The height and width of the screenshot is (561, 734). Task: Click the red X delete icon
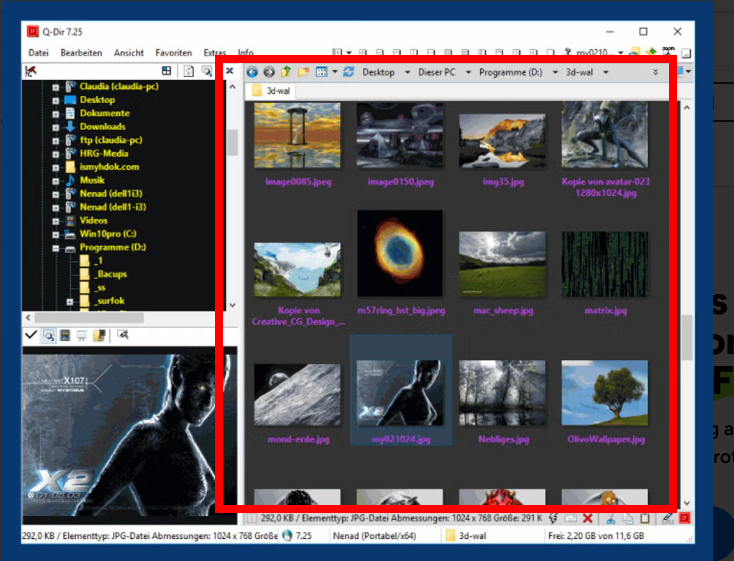(x=587, y=518)
